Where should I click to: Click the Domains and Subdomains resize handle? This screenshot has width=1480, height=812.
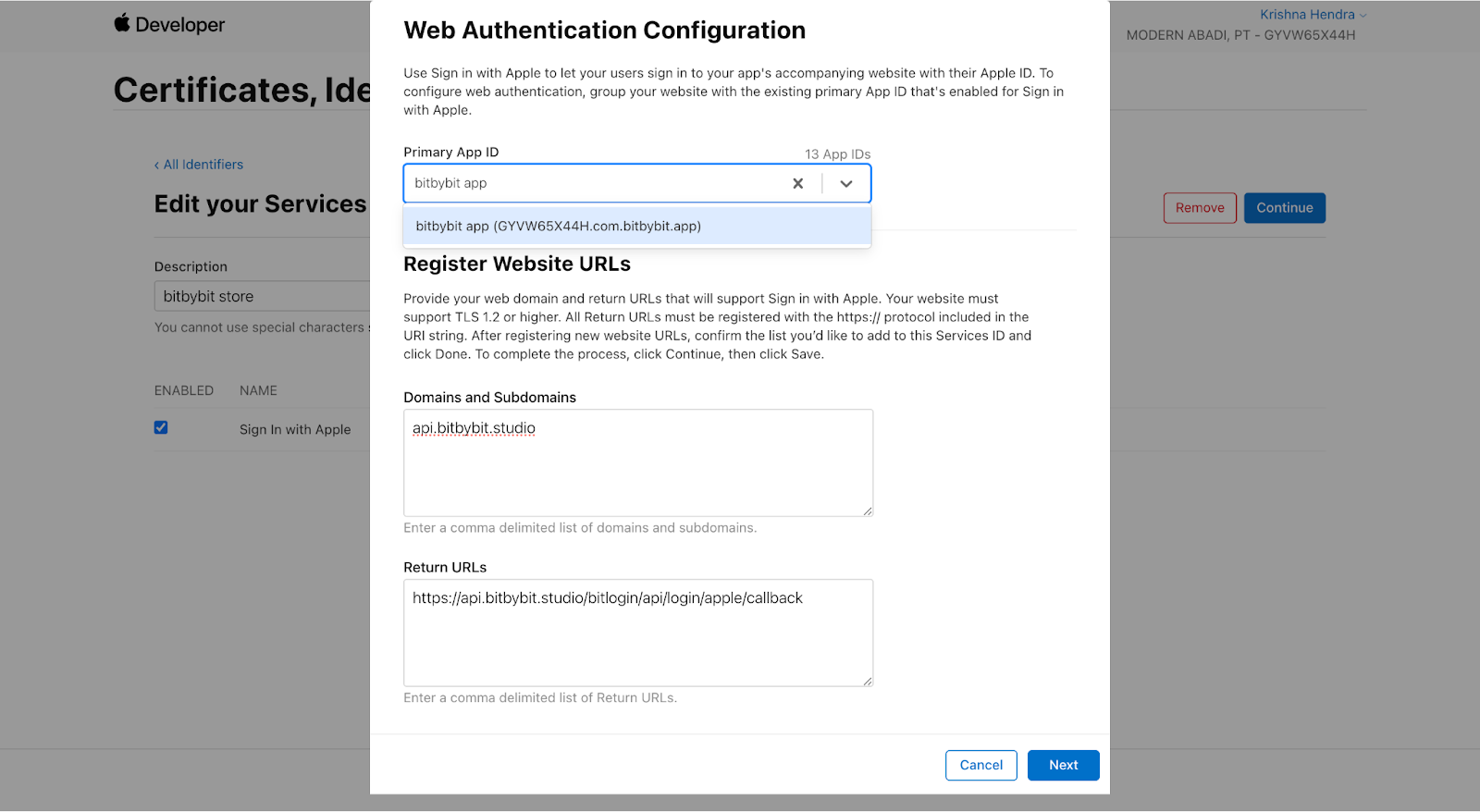click(868, 511)
